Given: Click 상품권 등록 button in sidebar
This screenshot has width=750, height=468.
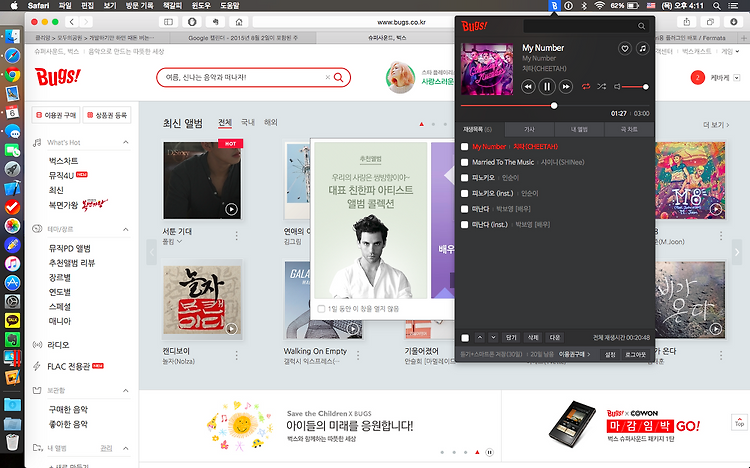Looking at the screenshot, I should (x=107, y=115).
